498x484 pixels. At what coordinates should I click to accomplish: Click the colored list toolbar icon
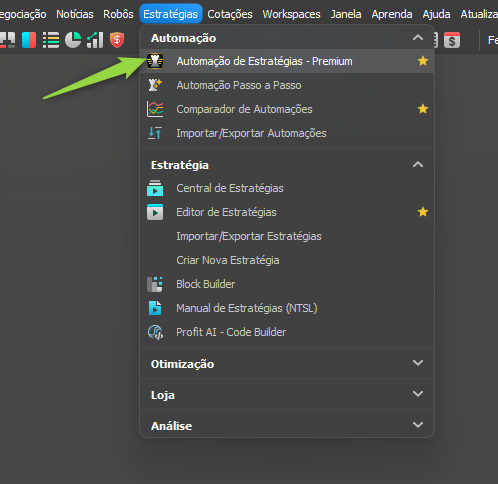pos(51,40)
